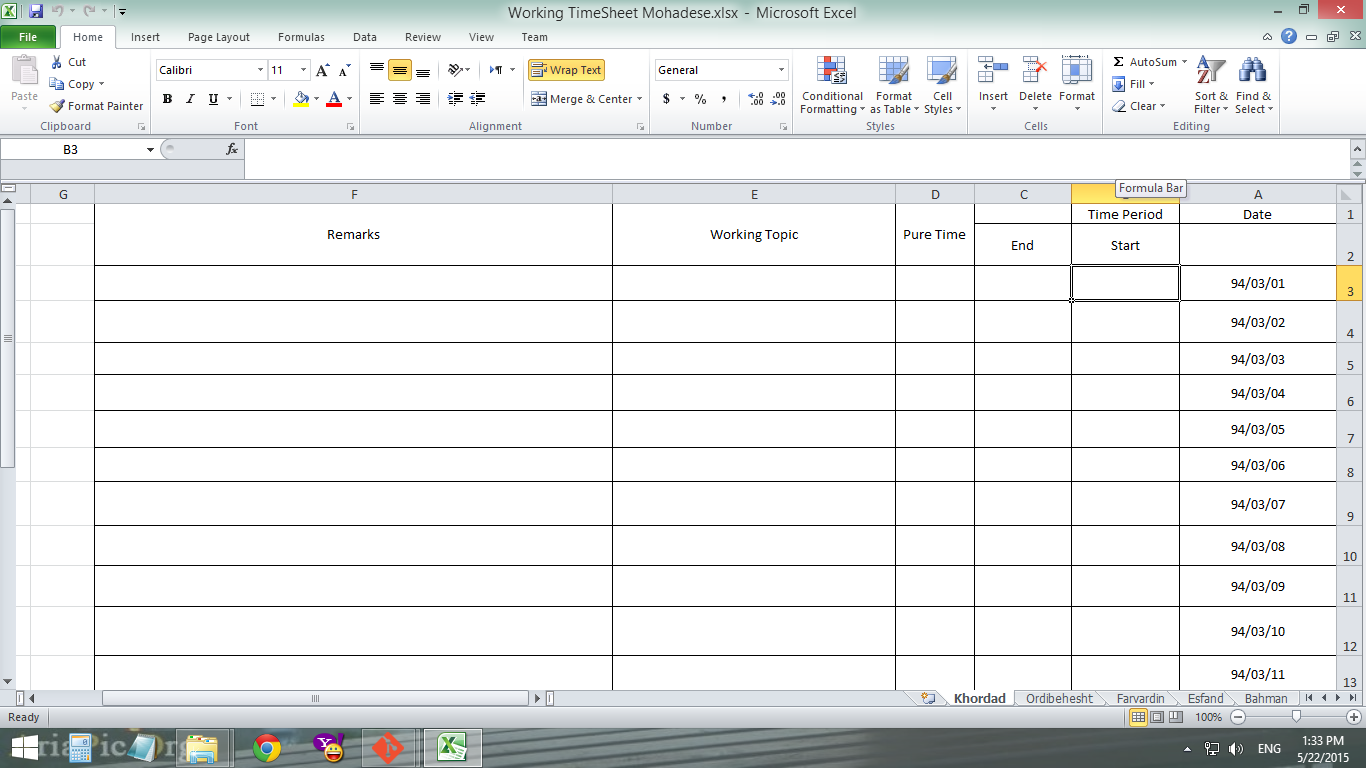Click the Percent Style icon

[x=700, y=99]
